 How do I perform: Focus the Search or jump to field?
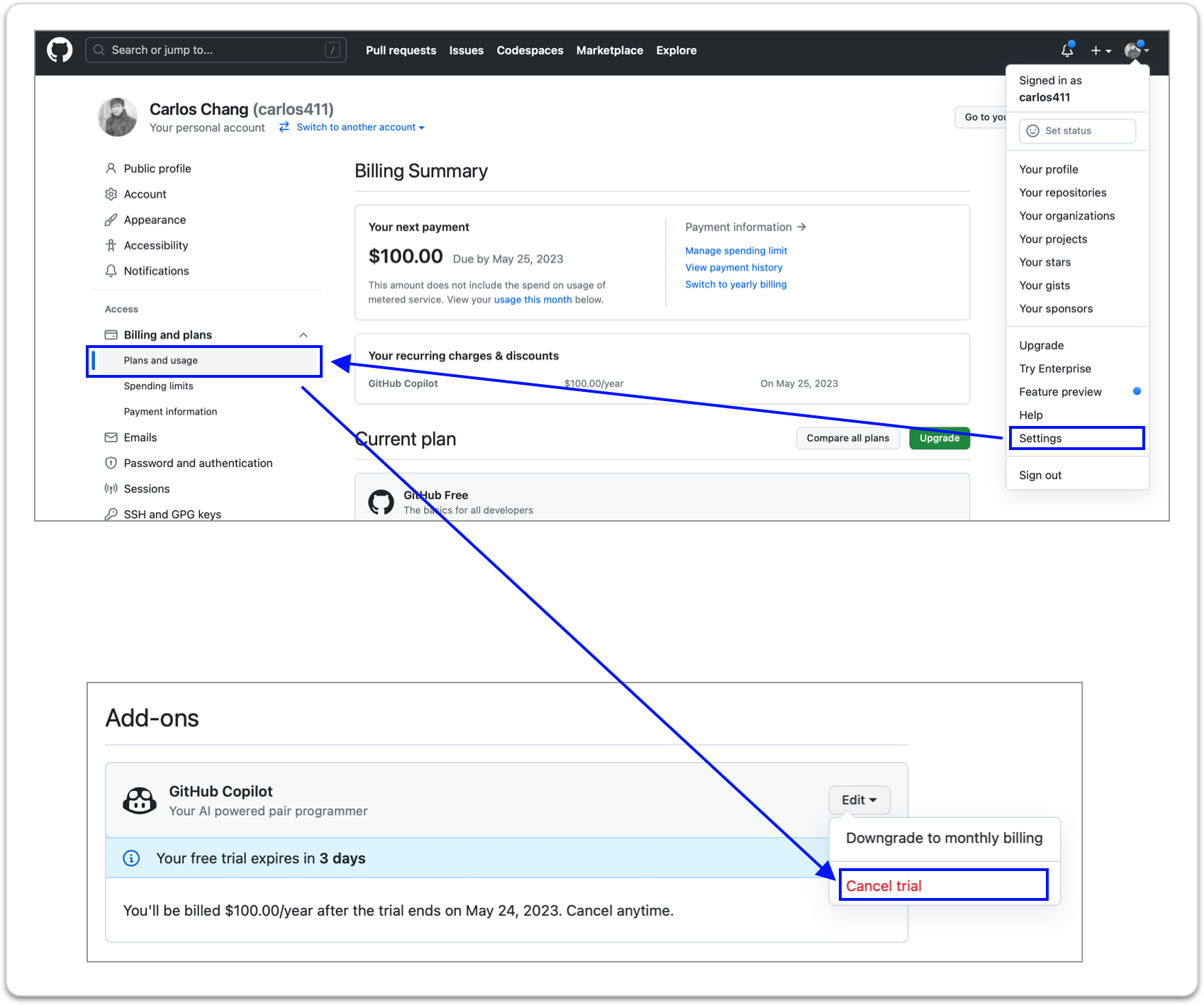pos(216,50)
